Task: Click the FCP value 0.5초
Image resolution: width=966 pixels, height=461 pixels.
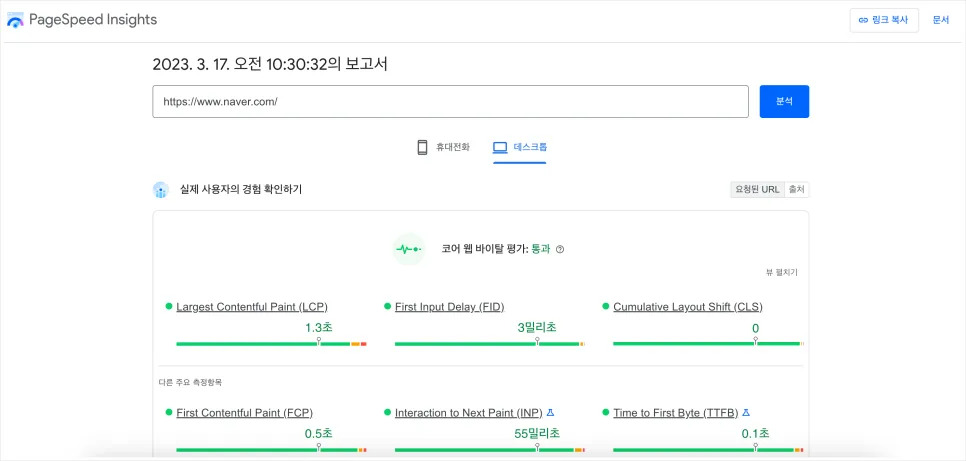Action: point(319,434)
